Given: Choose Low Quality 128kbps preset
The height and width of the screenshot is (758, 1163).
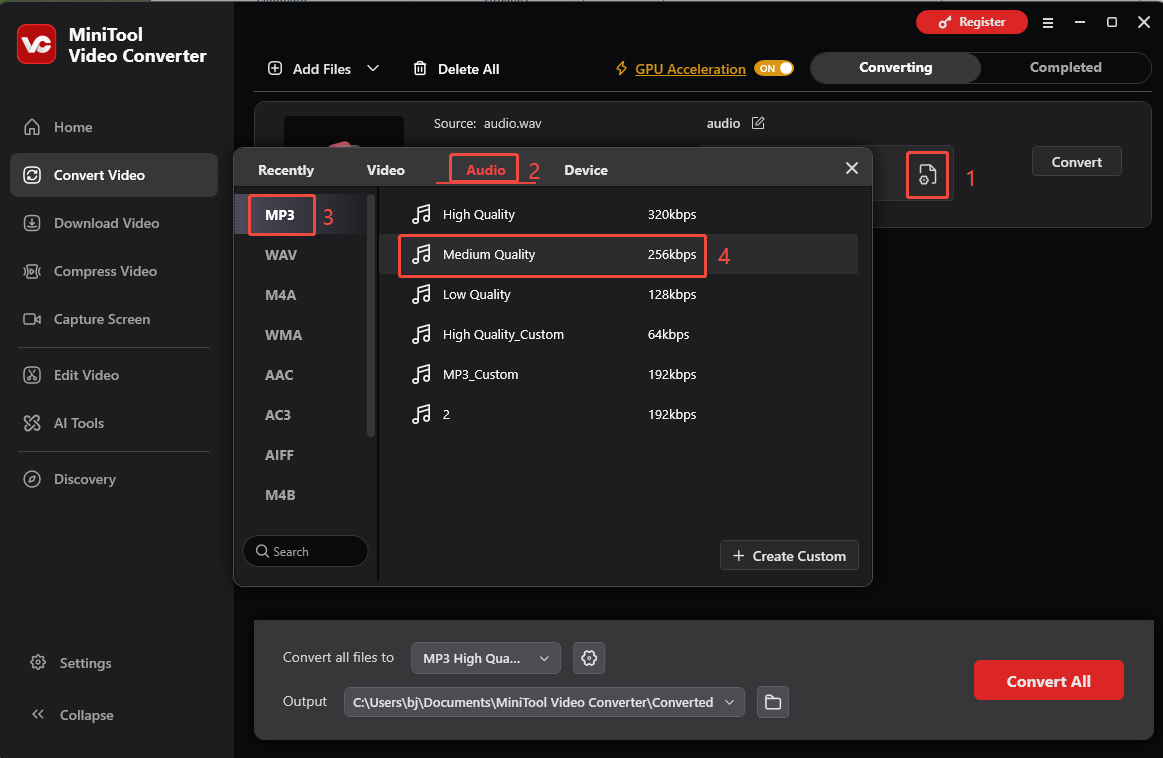Looking at the screenshot, I should point(619,294).
